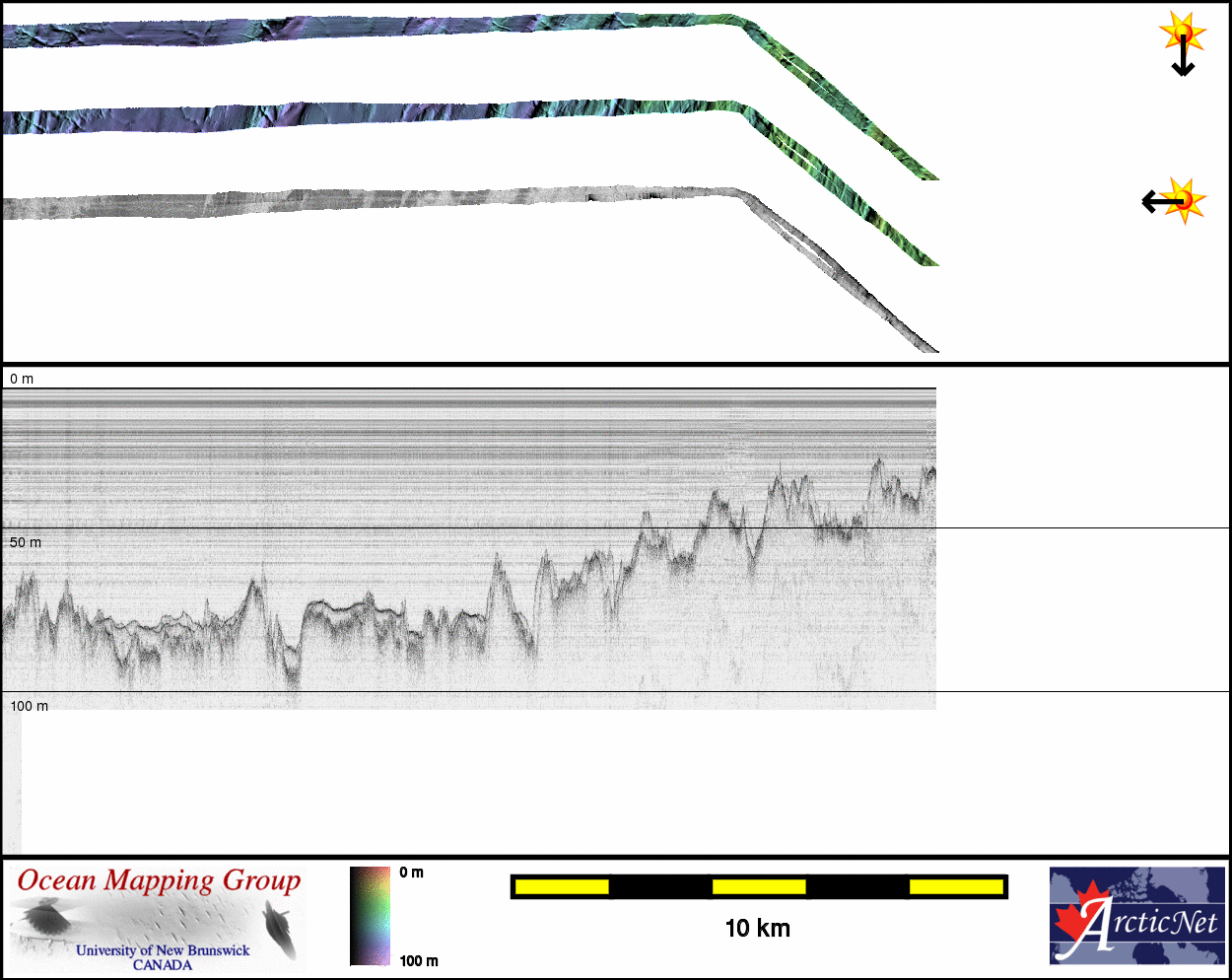This screenshot has width=1232, height=980.
Task: Click the 0 m depth label on profile
Action: [x=22, y=379]
